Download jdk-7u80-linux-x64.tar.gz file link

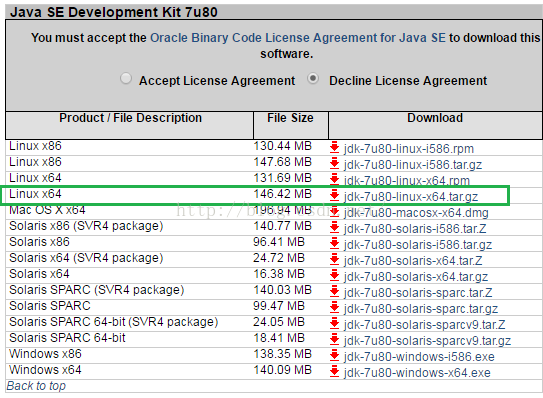[x=411, y=197]
